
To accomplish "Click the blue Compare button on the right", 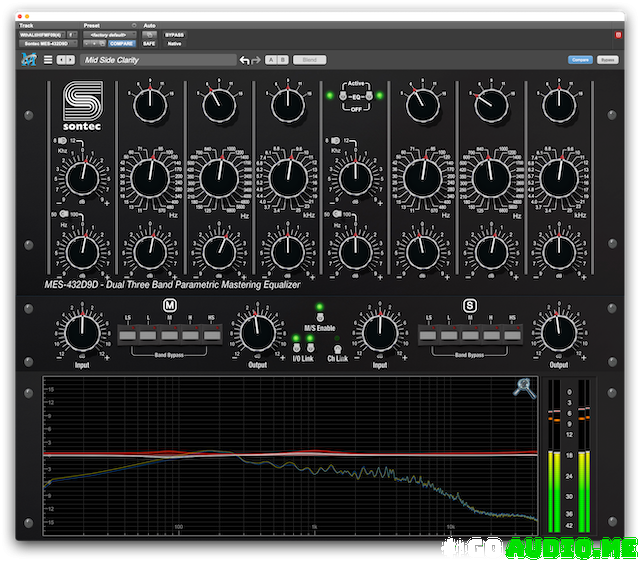I will tap(579, 60).
